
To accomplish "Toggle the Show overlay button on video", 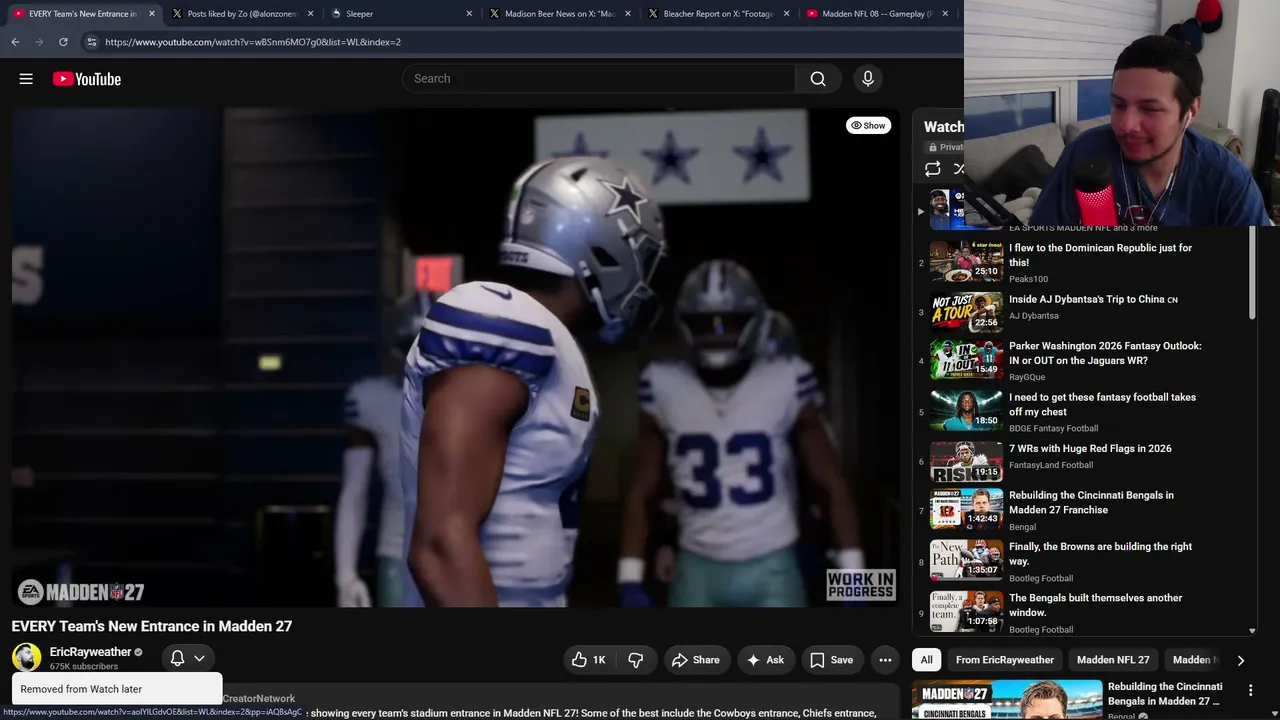I will 868,125.
